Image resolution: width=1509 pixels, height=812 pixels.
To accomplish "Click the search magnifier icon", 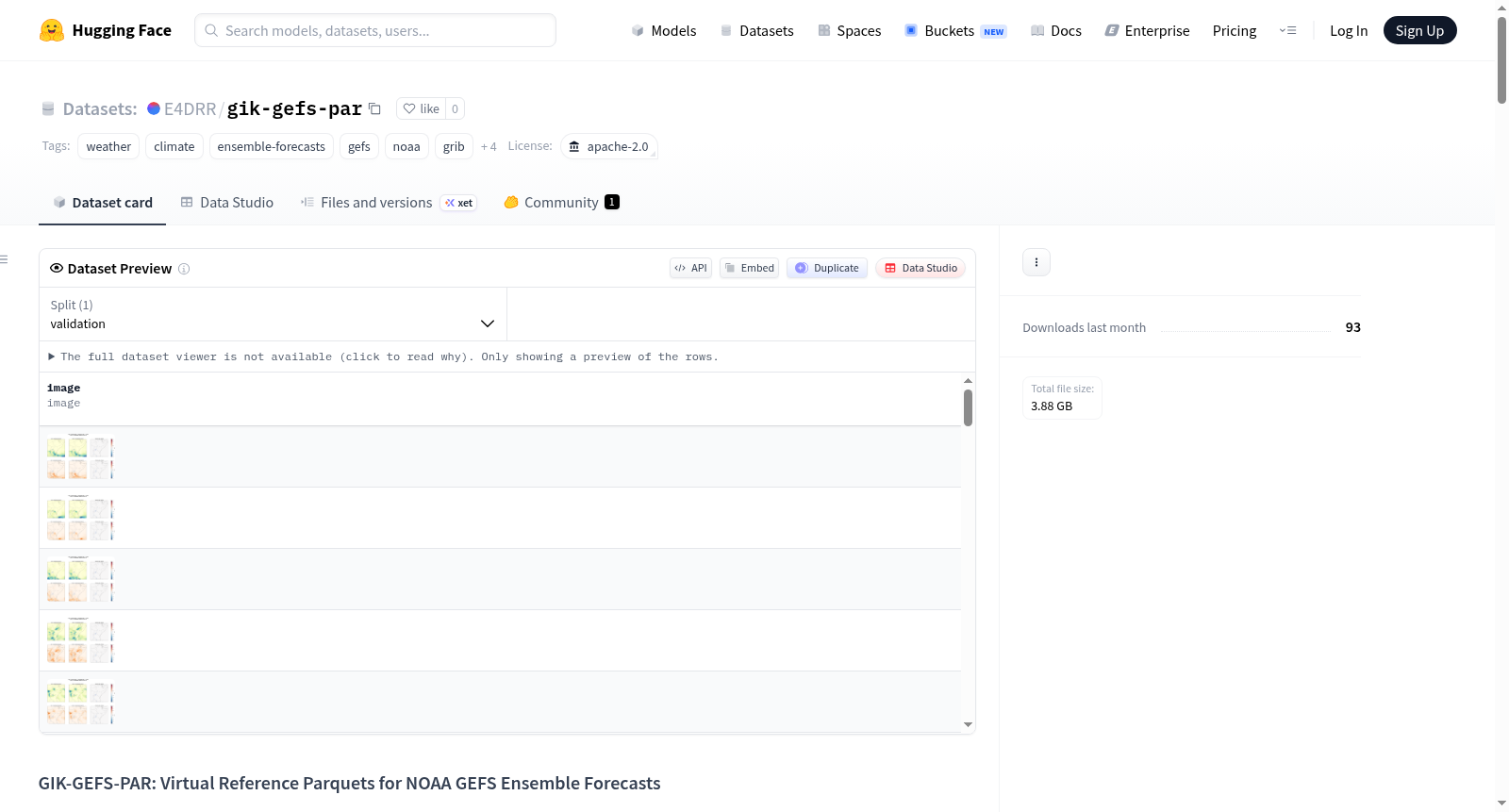I will point(211,30).
